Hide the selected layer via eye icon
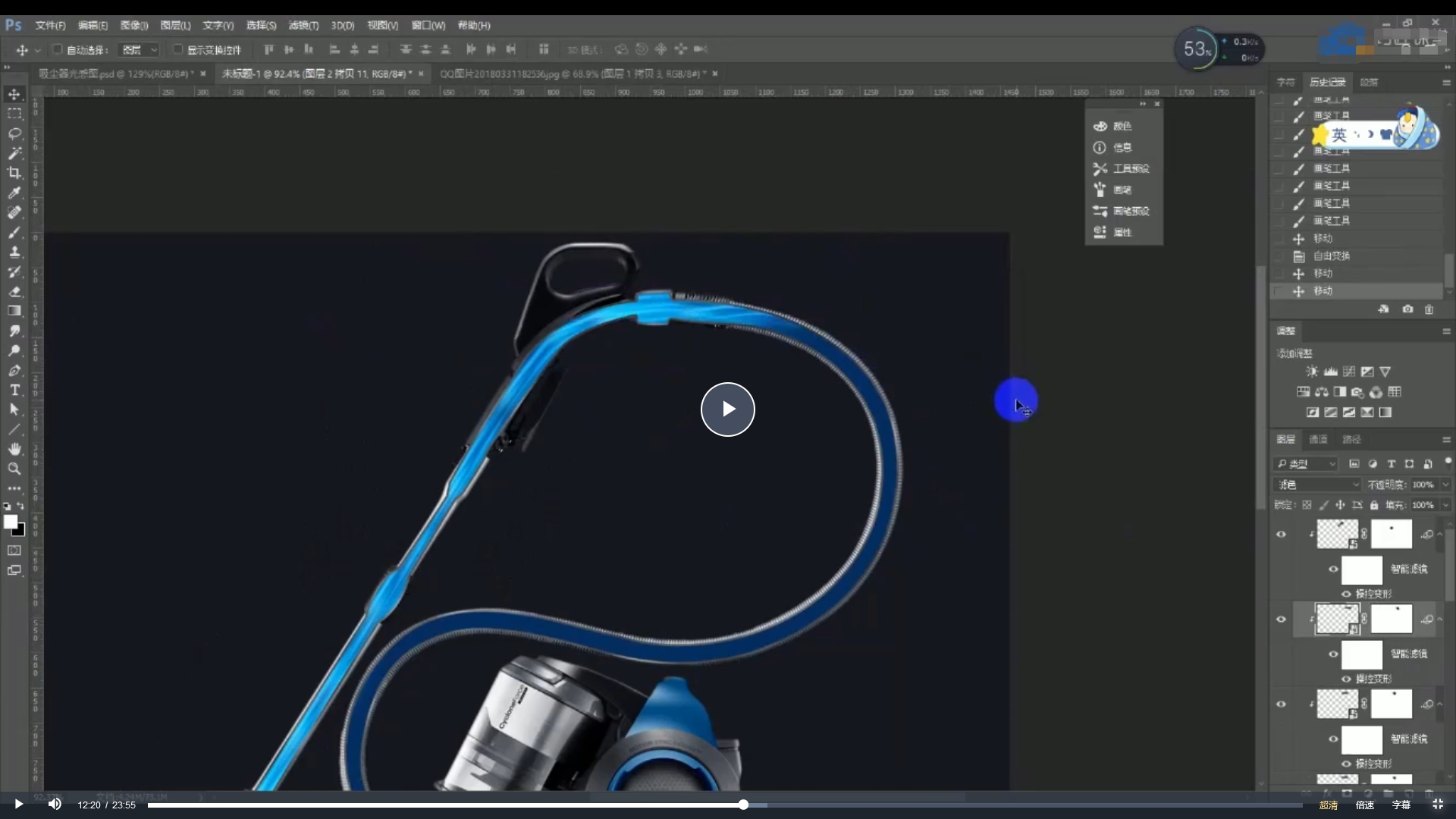 [1282, 620]
